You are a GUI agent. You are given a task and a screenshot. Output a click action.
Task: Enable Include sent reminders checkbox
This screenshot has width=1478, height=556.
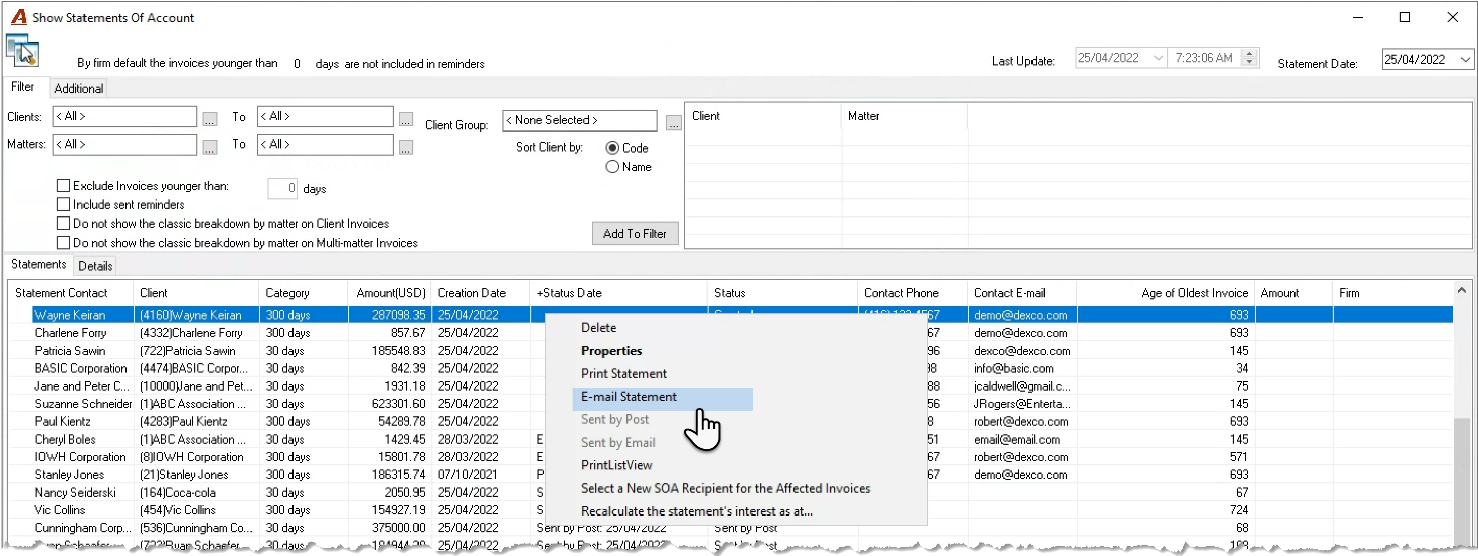point(64,204)
